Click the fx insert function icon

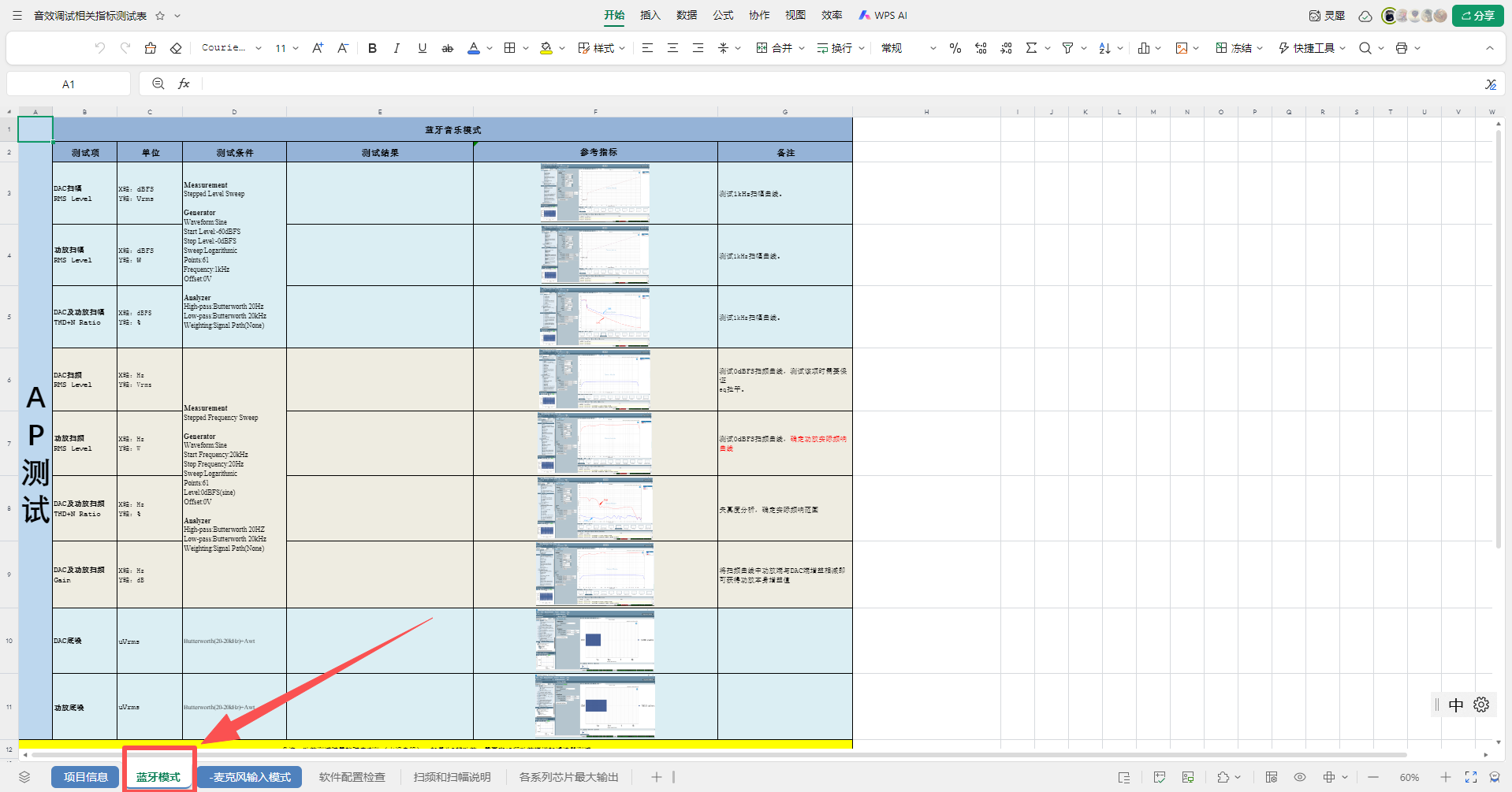point(184,84)
